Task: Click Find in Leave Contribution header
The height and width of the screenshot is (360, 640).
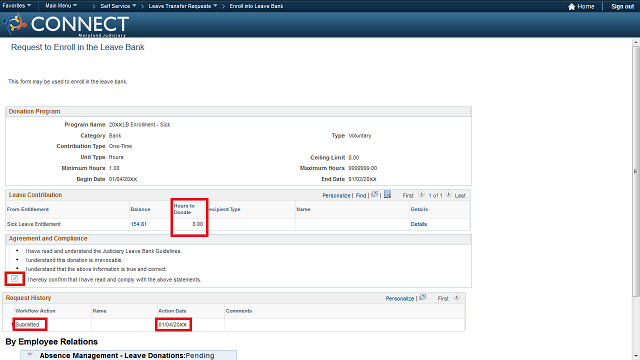Action: [x=361, y=196]
